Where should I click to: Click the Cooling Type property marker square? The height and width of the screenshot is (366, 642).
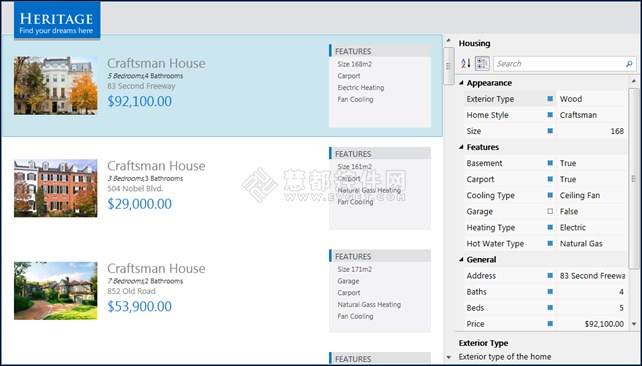coord(550,195)
